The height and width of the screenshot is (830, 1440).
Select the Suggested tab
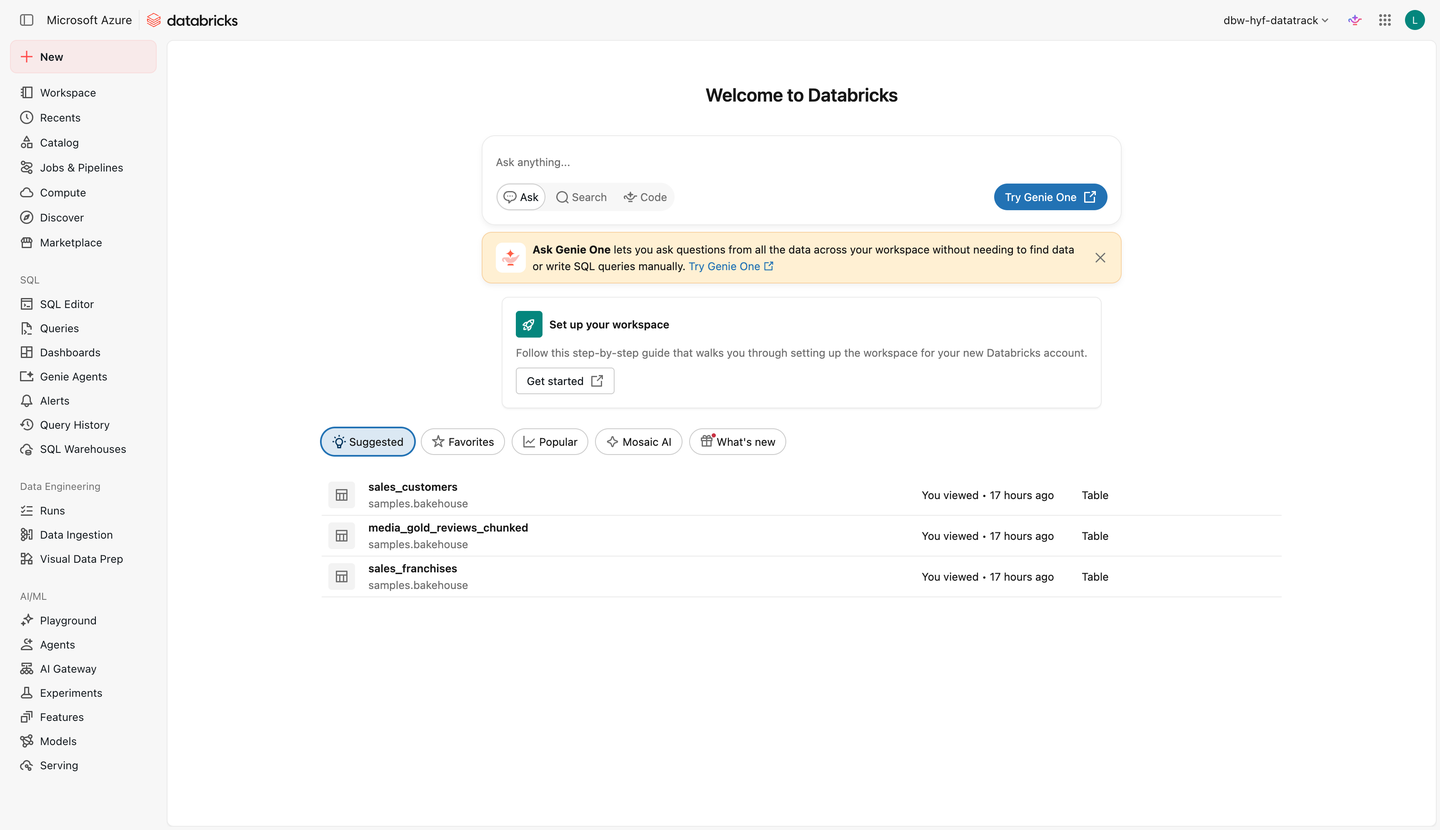coord(368,442)
